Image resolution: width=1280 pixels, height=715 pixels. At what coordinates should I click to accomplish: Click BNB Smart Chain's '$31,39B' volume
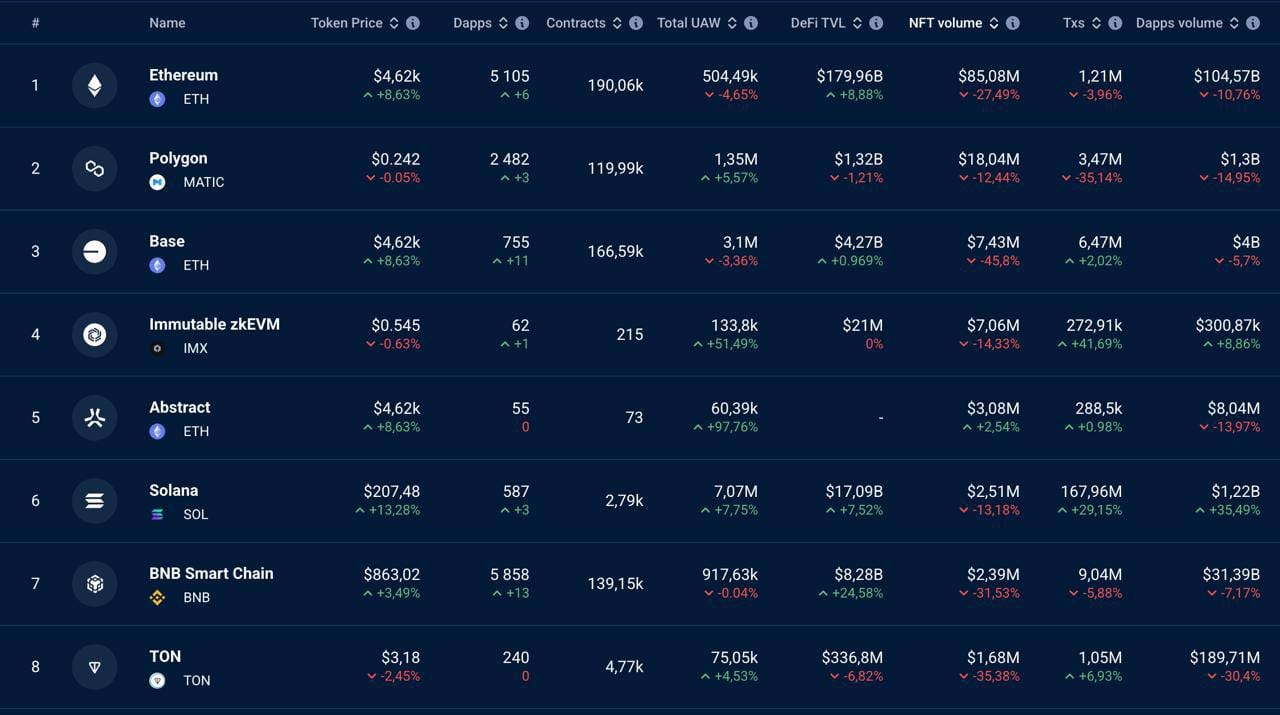coord(1231,574)
